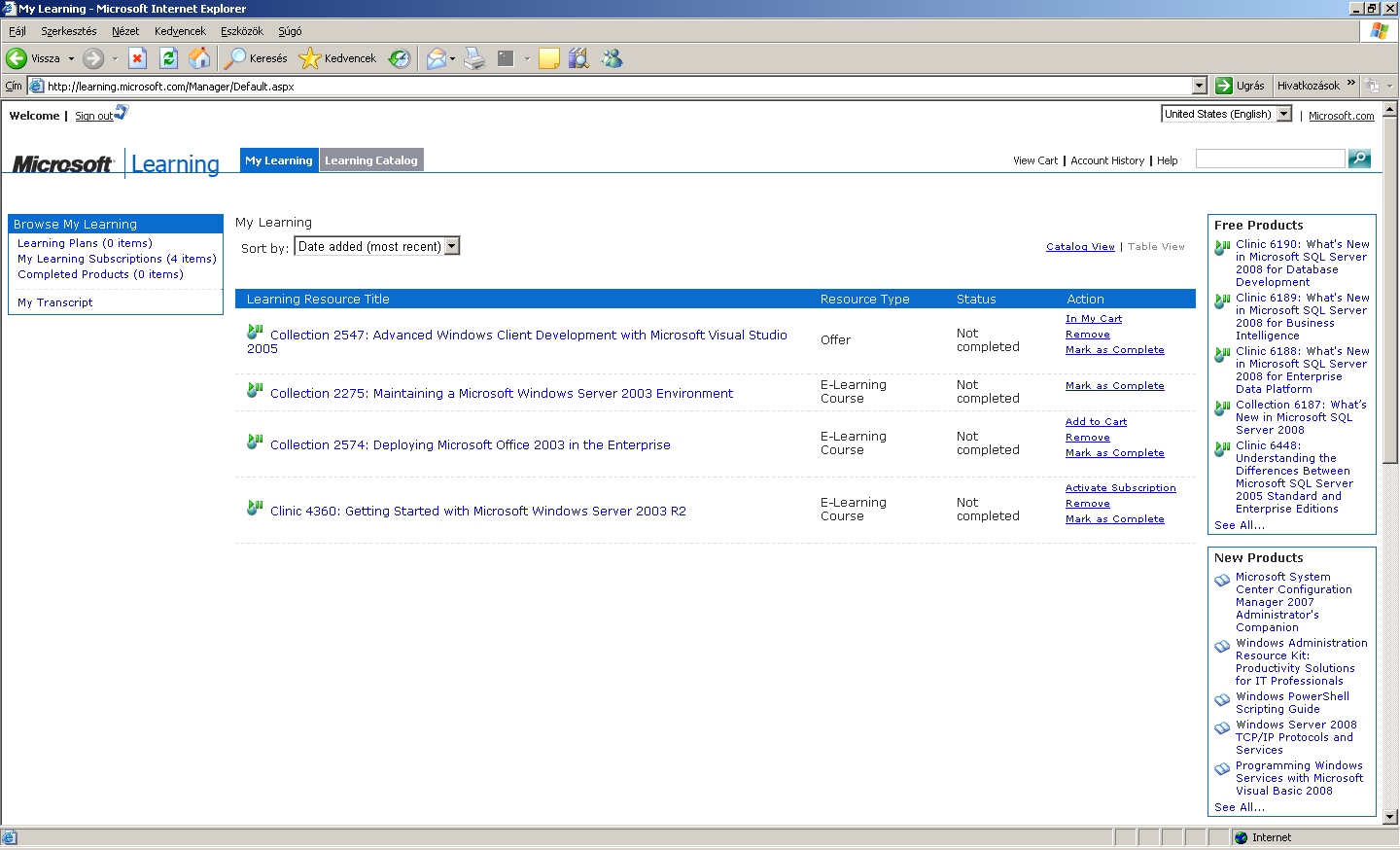Open Kedvencek favorites star button
The width and height of the screenshot is (1400, 850).
coord(337,58)
